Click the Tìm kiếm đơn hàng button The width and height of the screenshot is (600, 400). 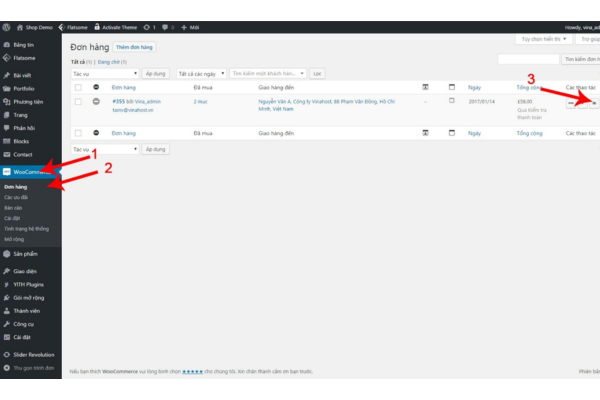coord(581,59)
